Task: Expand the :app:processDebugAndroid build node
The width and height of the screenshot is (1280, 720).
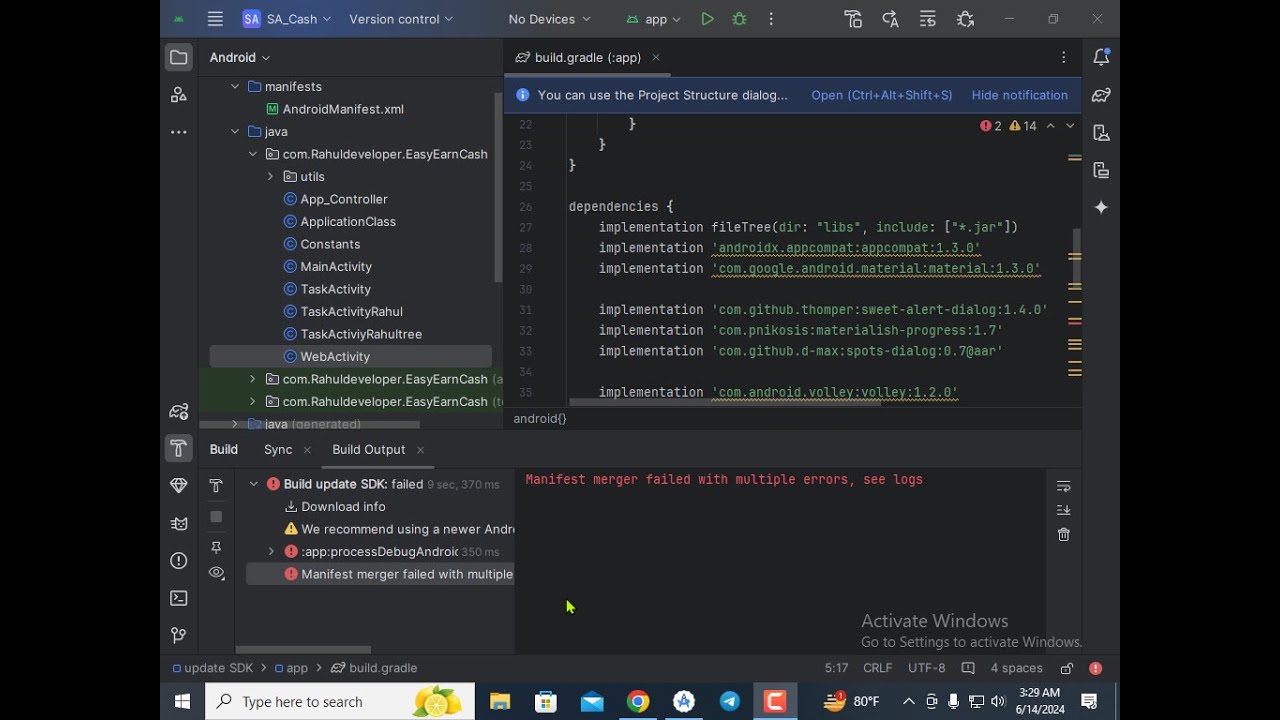Action: pyautogui.click(x=271, y=552)
